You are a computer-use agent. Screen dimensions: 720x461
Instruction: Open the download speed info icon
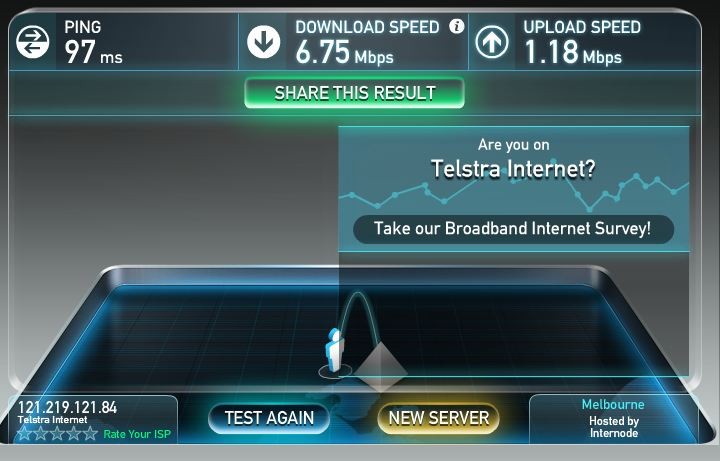(x=456, y=26)
